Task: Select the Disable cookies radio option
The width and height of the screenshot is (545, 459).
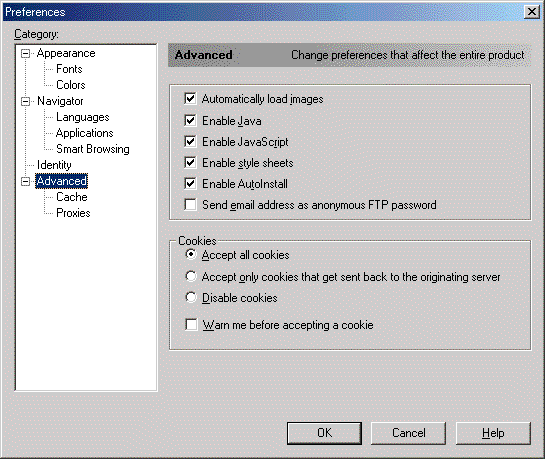Action: pos(190,297)
